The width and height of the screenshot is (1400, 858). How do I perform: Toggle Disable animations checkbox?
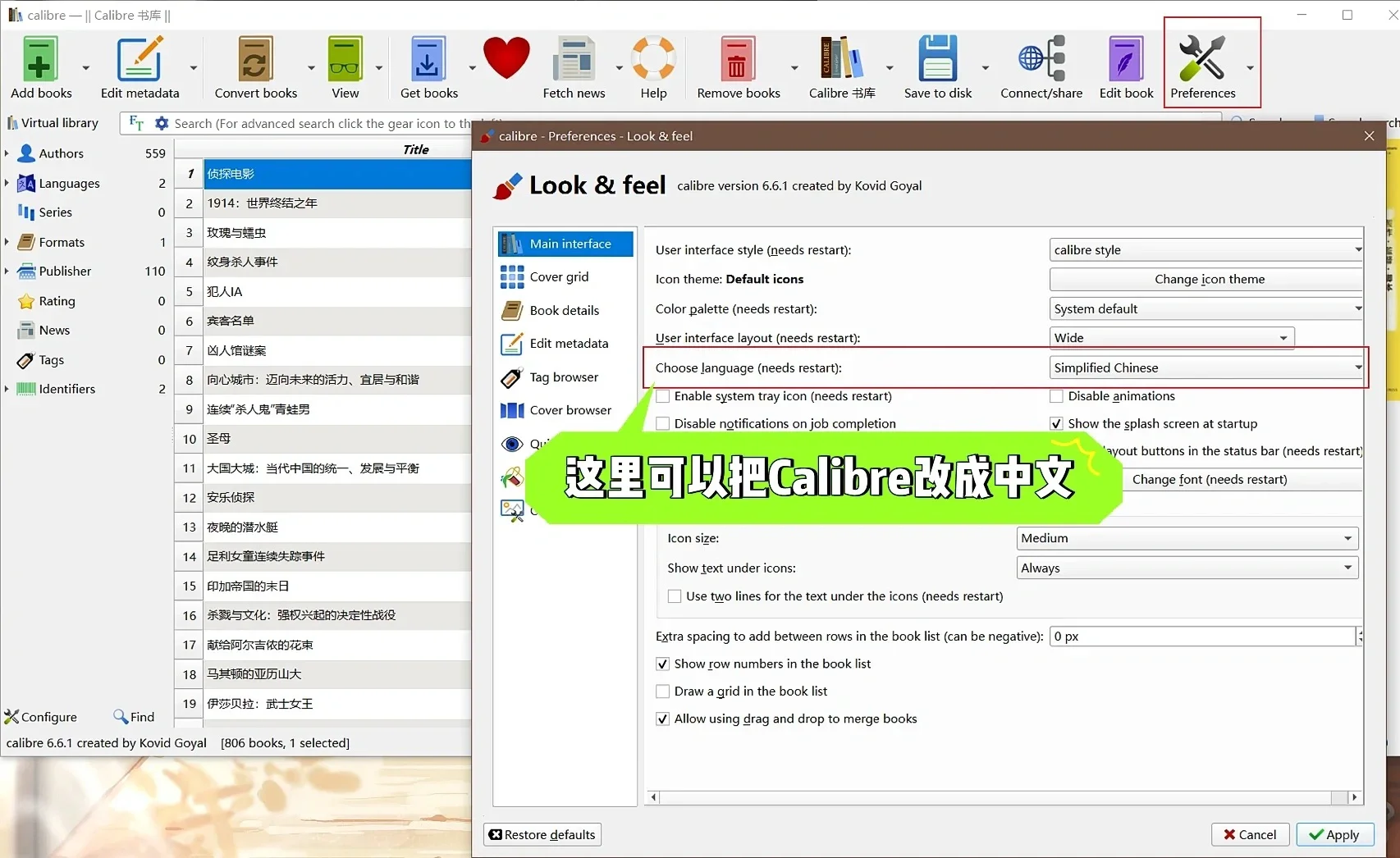tap(1057, 396)
